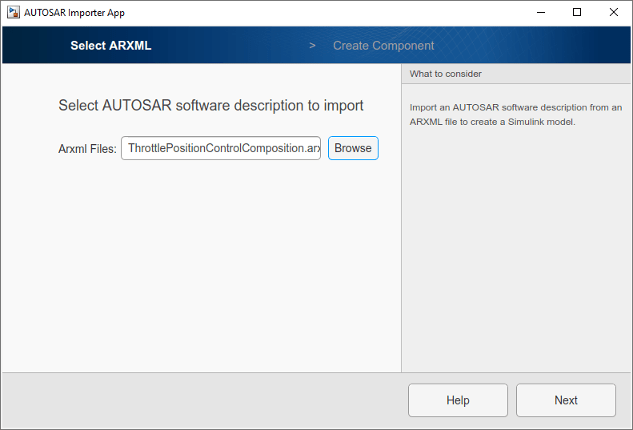633x430 pixels.
Task: Open Help for the importer
Action: tap(458, 400)
